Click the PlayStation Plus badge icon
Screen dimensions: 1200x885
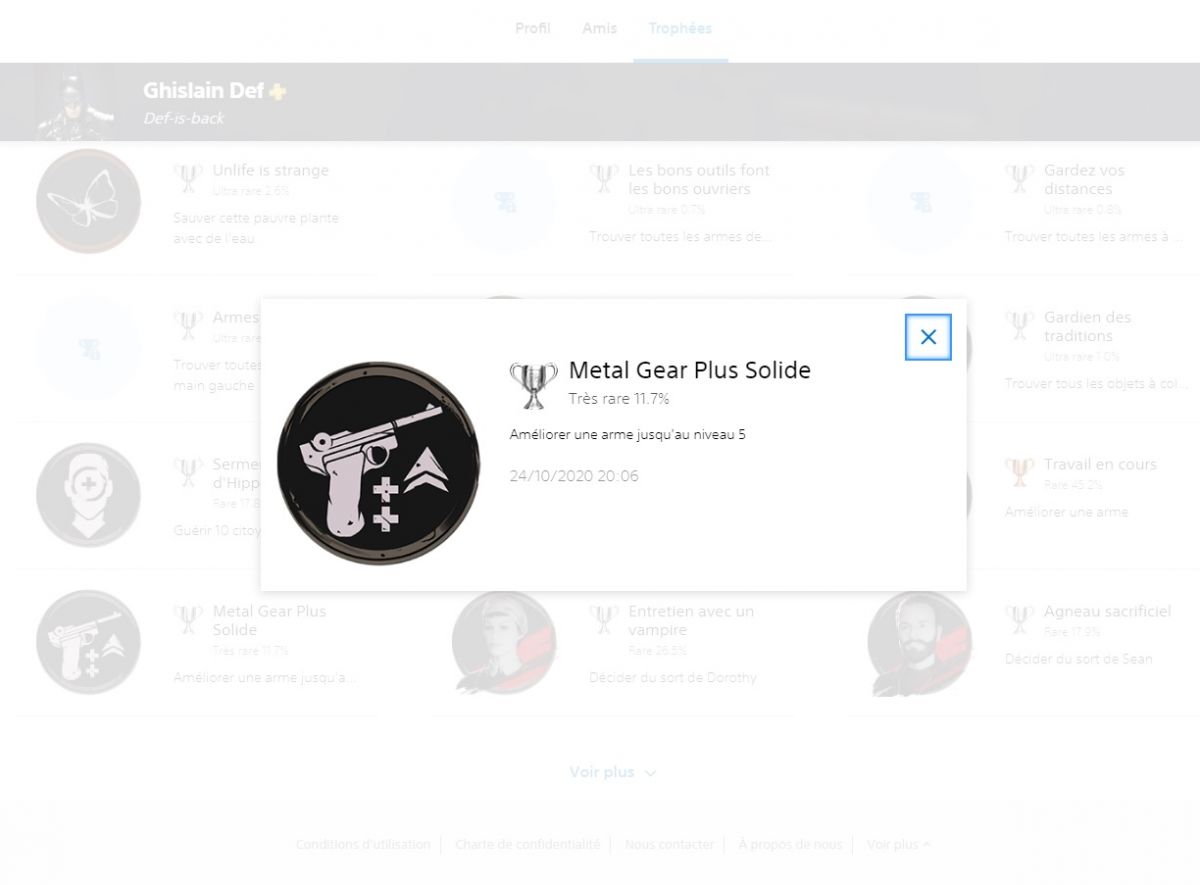[278, 91]
